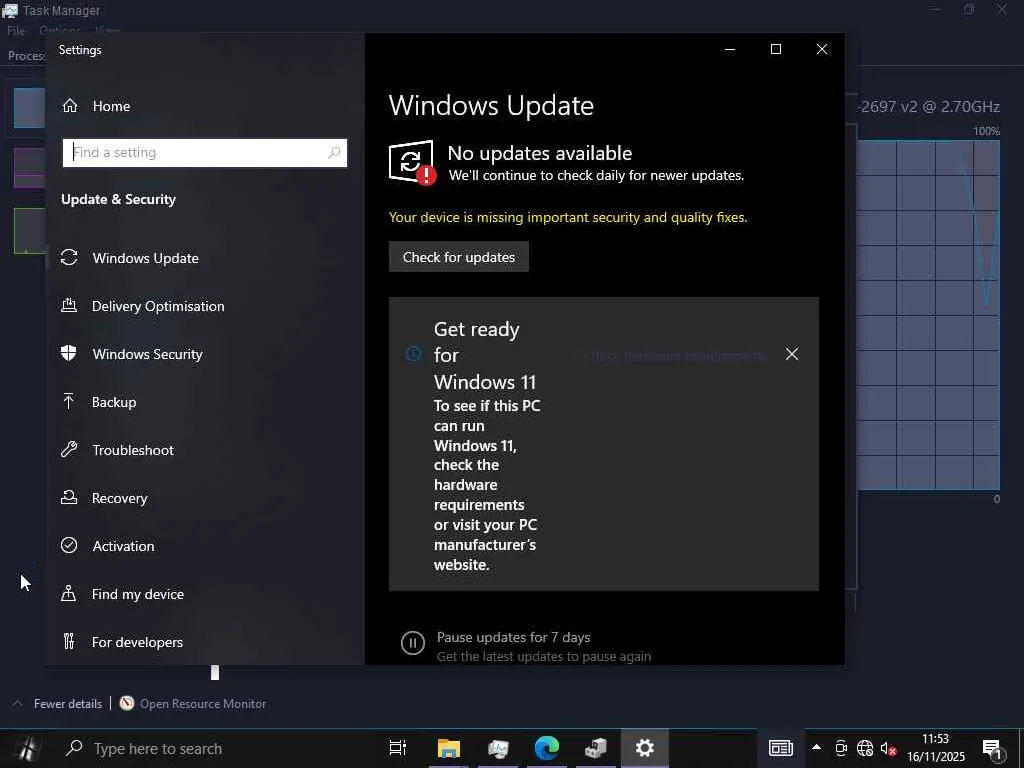Click the For developers tools icon
This screenshot has height=768, width=1024.
pyautogui.click(x=69, y=641)
